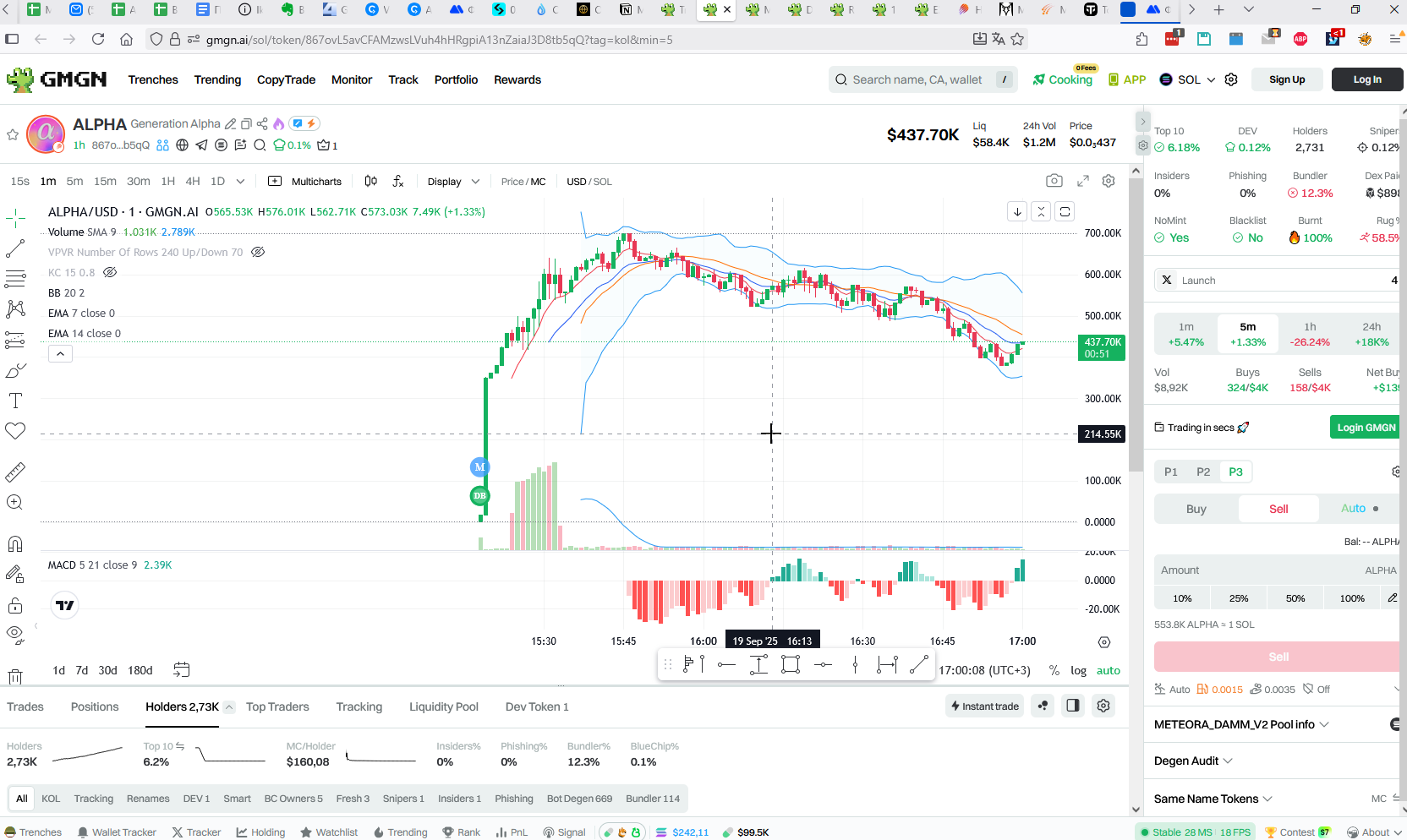Hide all drawings eye icon
The width and height of the screenshot is (1407, 840).
pyautogui.click(x=15, y=635)
